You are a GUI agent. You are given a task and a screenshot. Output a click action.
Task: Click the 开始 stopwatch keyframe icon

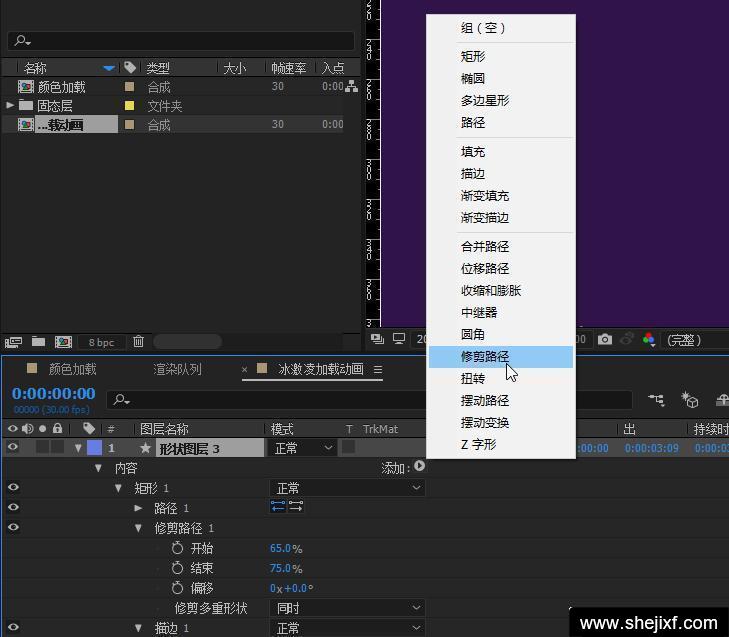coord(178,548)
